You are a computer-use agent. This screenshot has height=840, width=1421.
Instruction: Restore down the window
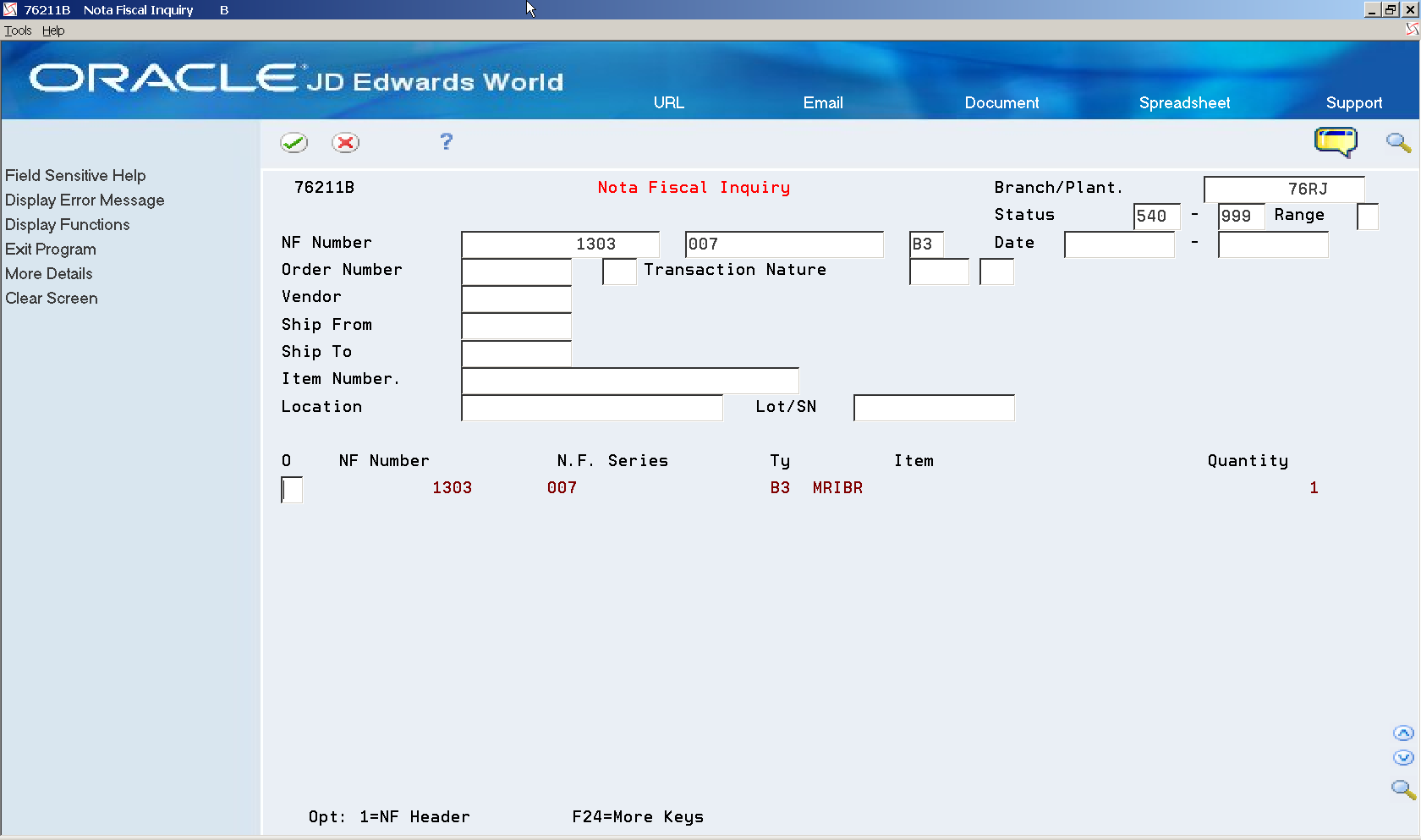click(x=1391, y=9)
